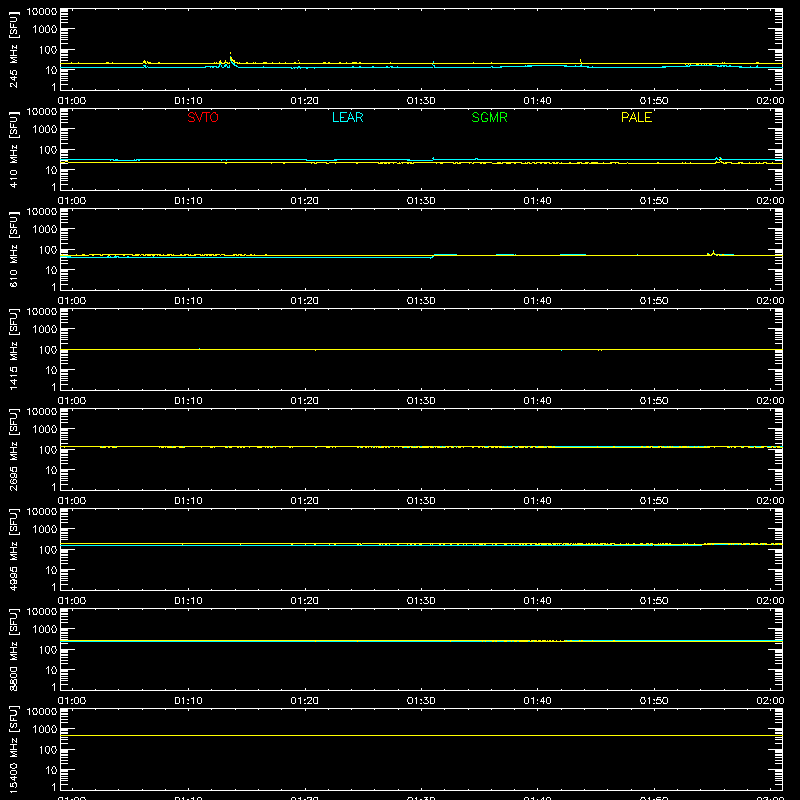This screenshot has height=800, width=800.
Task: Click the 10 label on 1415 MHz axis
Action: pyautogui.click(x=51, y=370)
